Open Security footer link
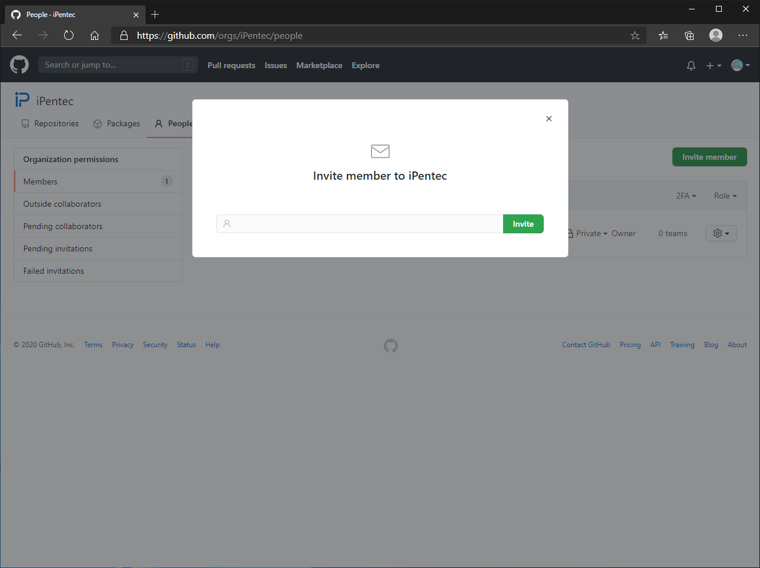Viewport: 760px width, 568px height. pos(155,345)
